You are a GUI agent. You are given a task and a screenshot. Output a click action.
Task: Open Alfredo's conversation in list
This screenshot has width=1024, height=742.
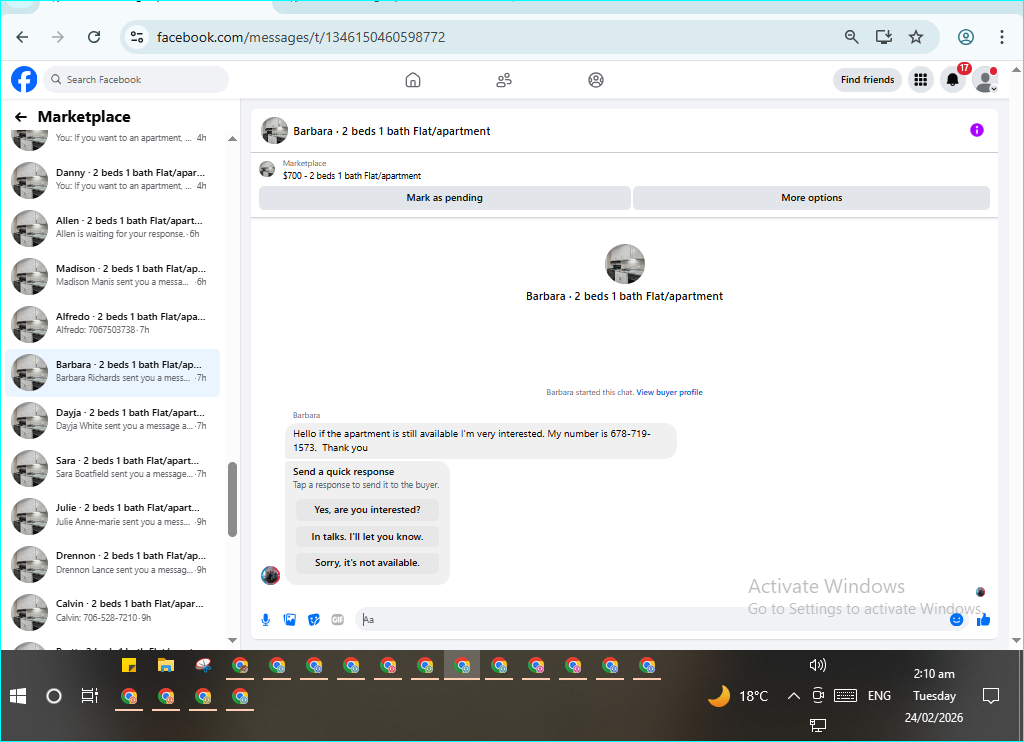pos(112,324)
